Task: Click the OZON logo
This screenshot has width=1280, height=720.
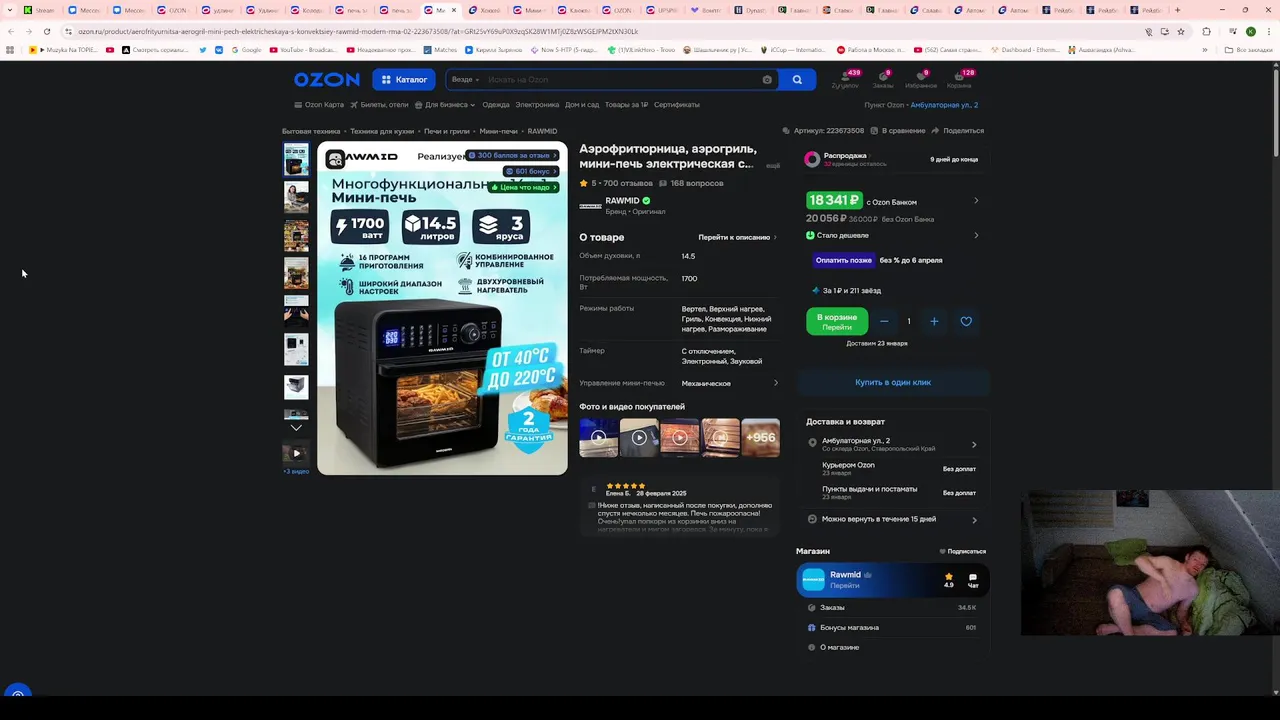Action: pyautogui.click(x=327, y=80)
